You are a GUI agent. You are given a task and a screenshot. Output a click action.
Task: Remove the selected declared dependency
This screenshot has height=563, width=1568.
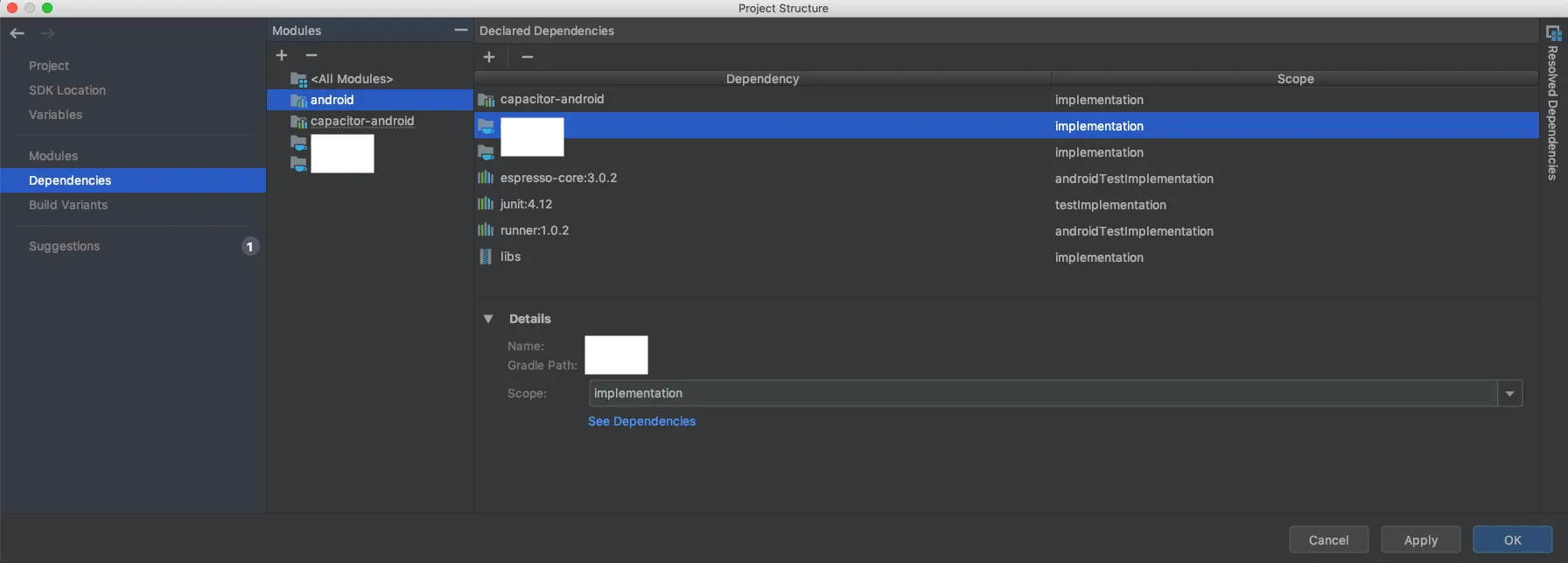pyautogui.click(x=528, y=57)
